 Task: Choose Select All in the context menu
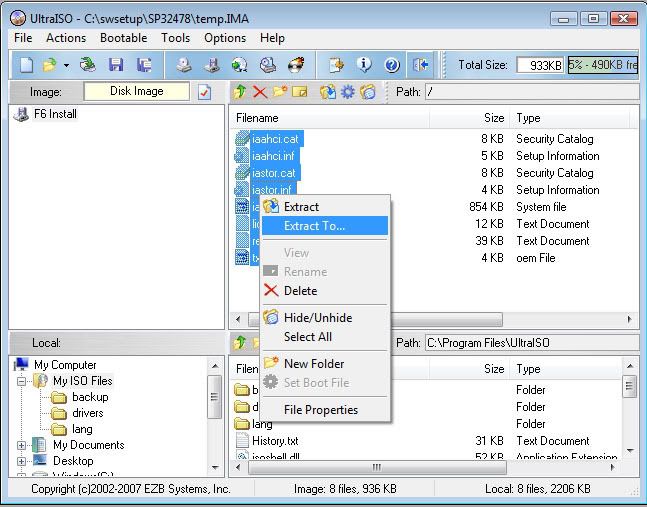(325, 337)
